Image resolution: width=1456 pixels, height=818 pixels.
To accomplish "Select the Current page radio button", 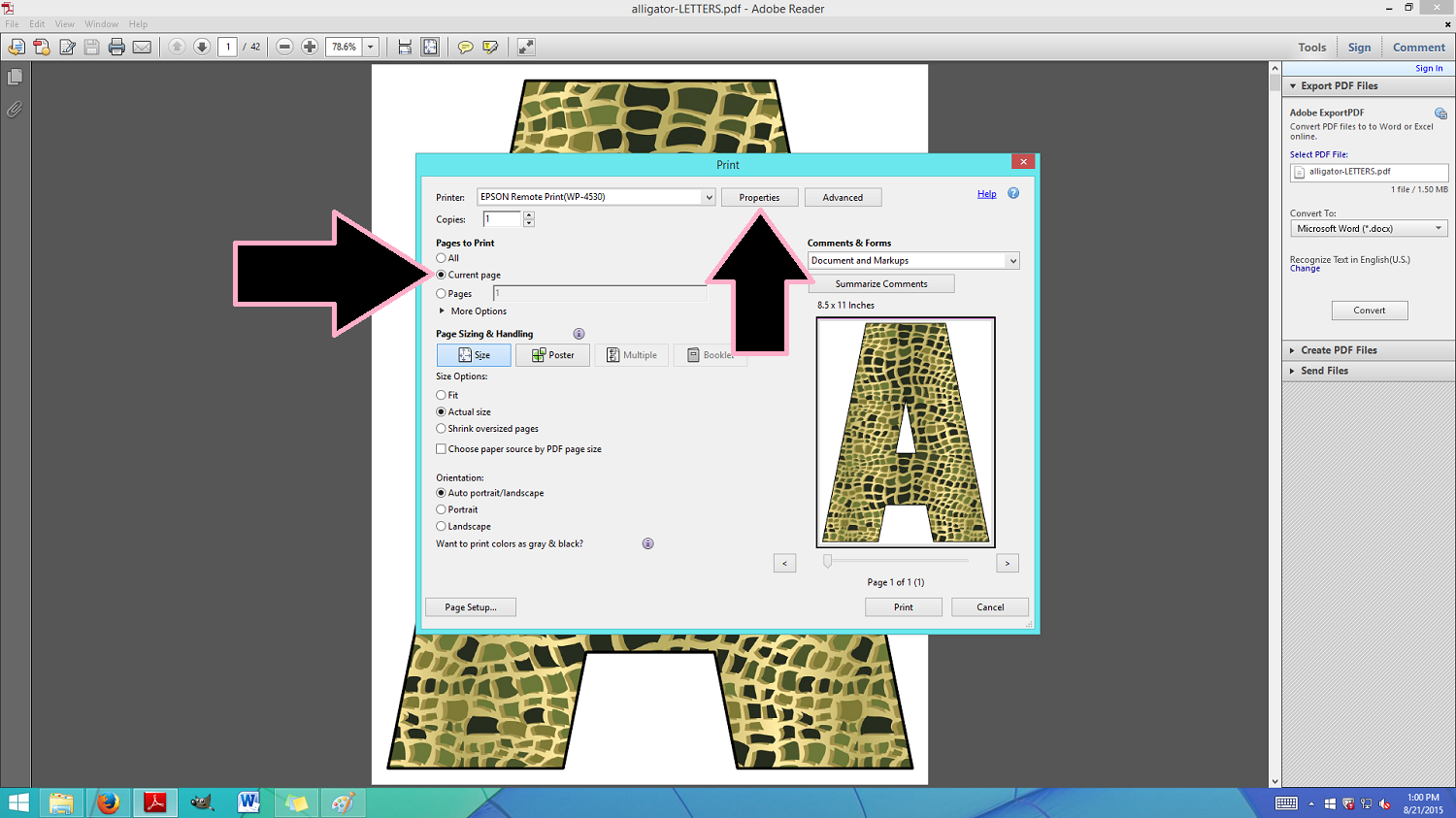I will coord(441,275).
